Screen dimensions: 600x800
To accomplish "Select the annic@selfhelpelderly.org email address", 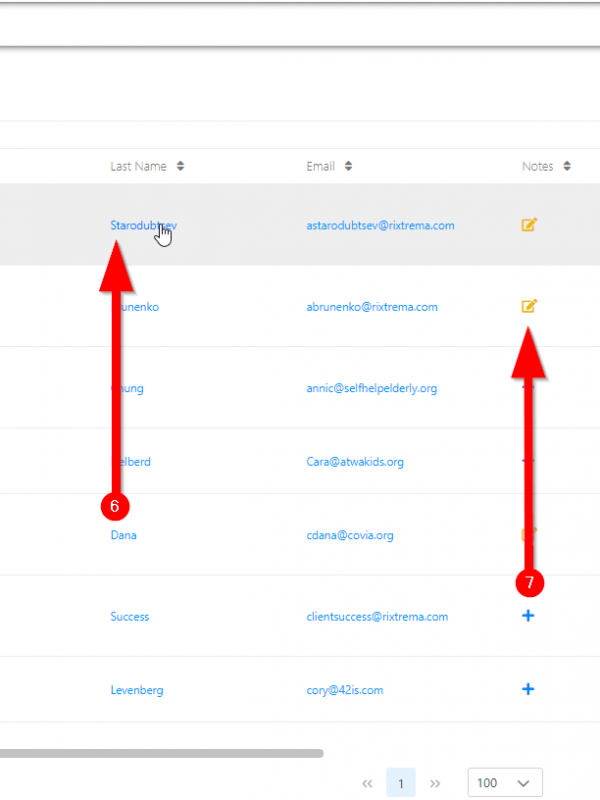I will tap(371, 389).
